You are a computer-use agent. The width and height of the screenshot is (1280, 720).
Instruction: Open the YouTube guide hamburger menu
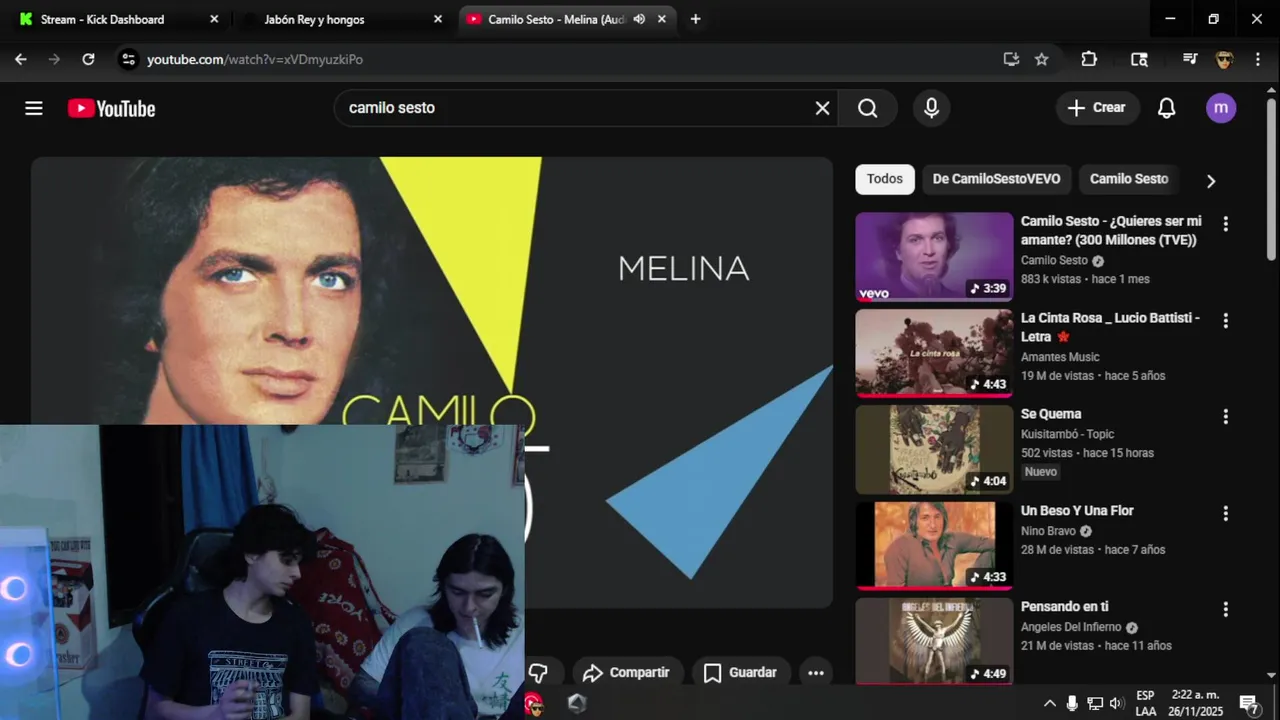[34, 108]
